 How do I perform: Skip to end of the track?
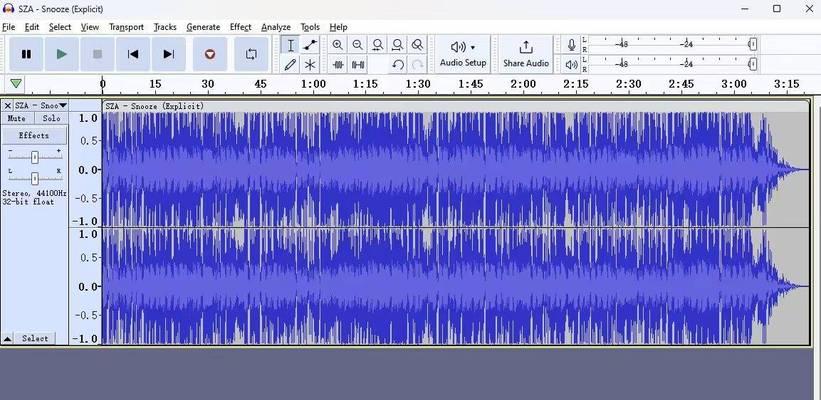coord(169,54)
